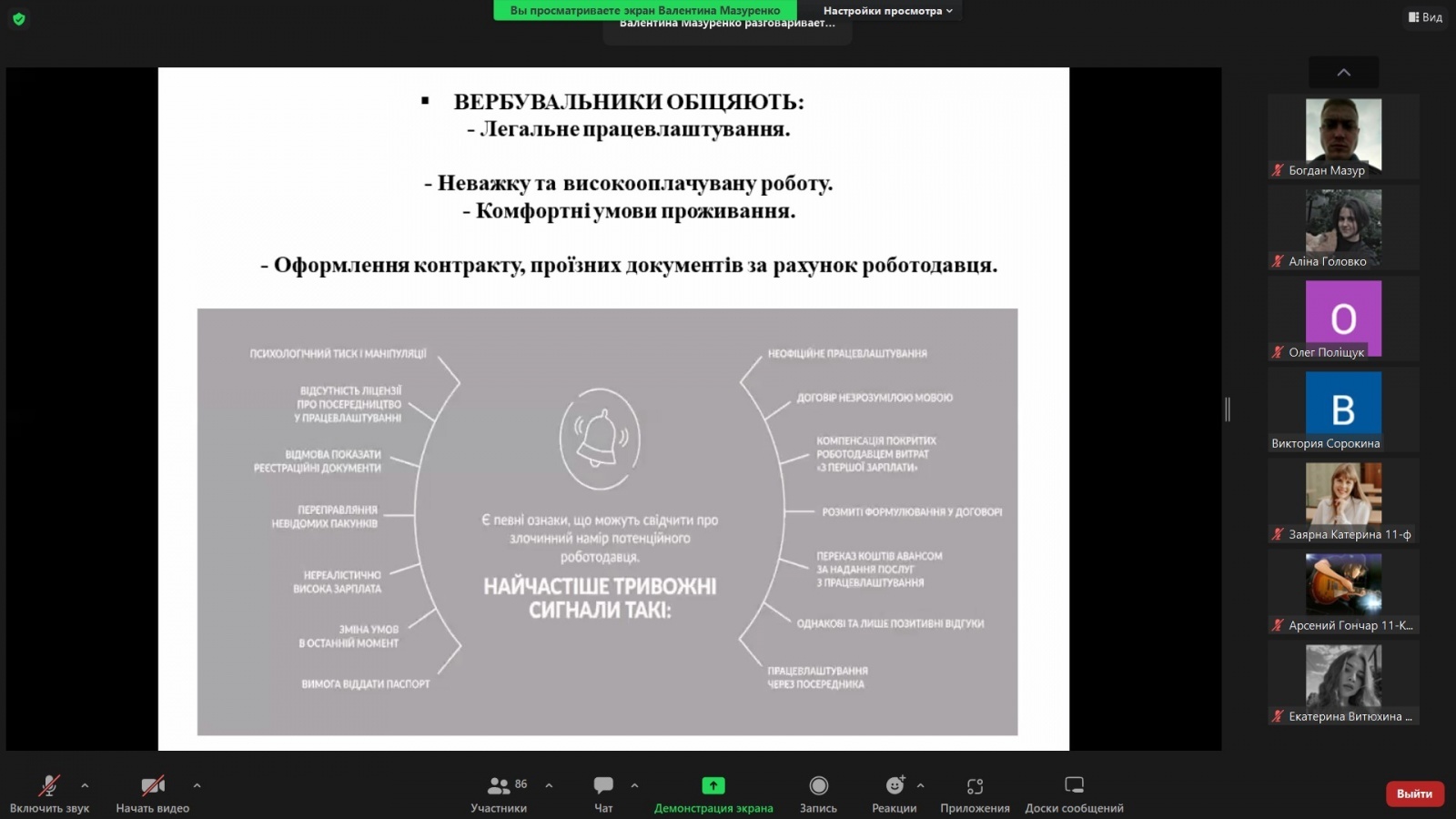Open Реакции reactions menu

pos(895,794)
